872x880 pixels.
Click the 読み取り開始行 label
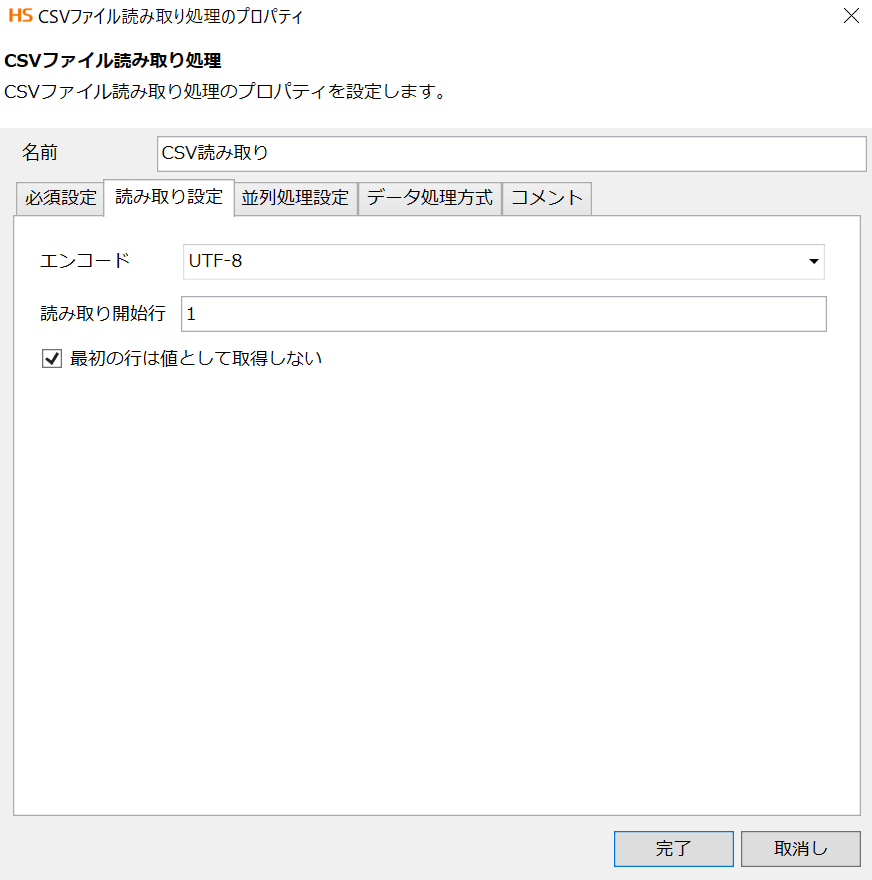pyautogui.click(x=103, y=314)
